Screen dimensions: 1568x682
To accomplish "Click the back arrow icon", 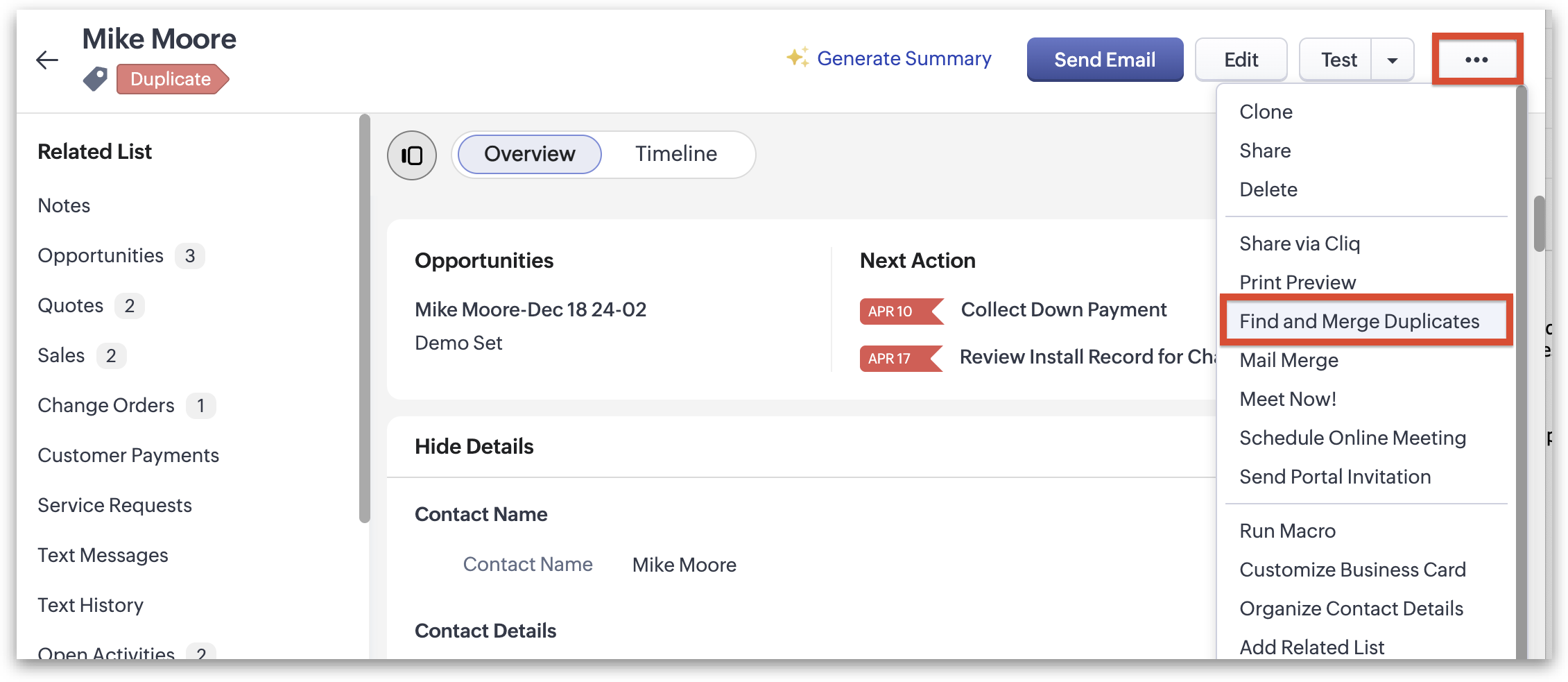I will coord(47,60).
